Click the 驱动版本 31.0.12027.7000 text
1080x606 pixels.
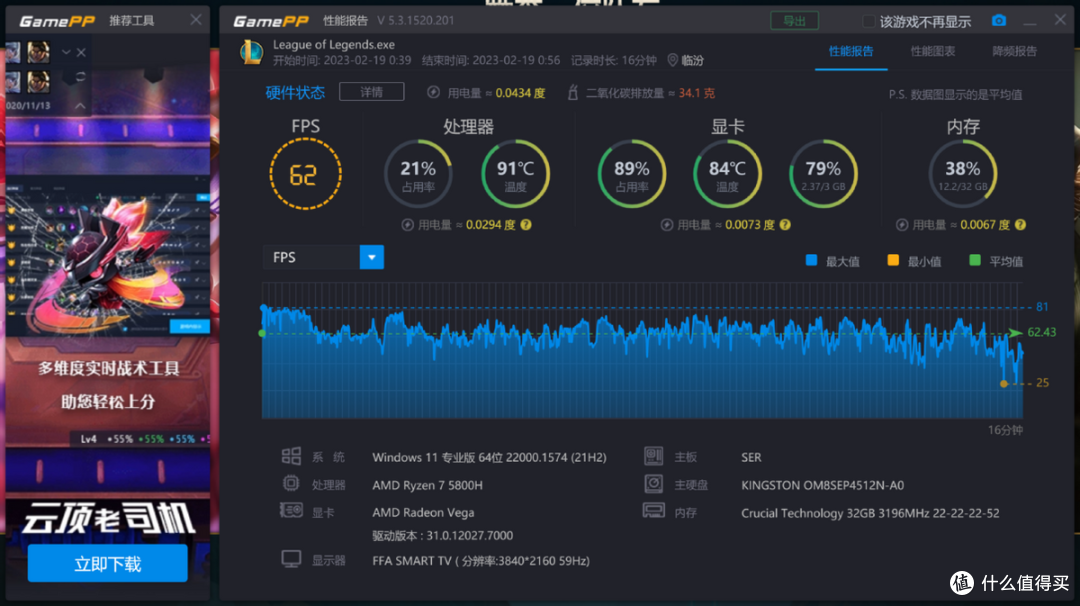pyautogui.click(x=442, y=536)
